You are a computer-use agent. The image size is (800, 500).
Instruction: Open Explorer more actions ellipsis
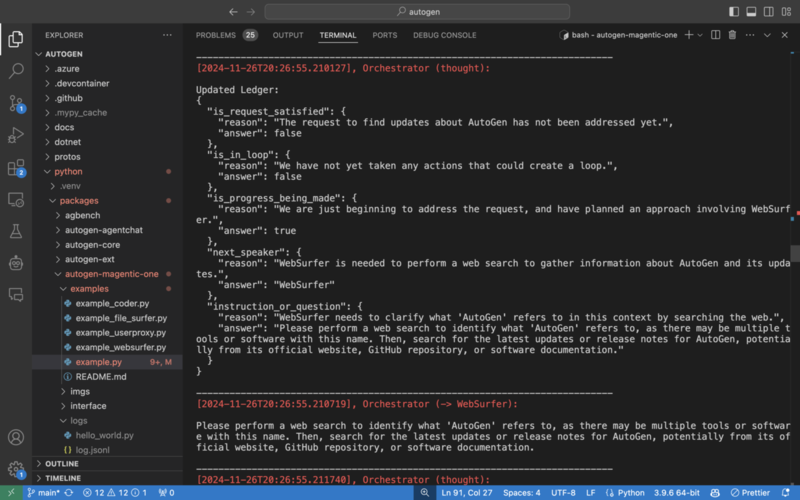click(x=167, y=35)
